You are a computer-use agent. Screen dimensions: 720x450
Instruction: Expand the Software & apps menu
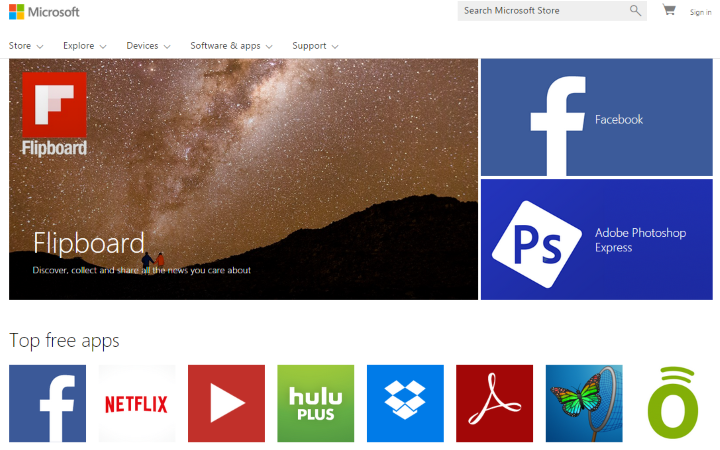[x=231, y=46]
